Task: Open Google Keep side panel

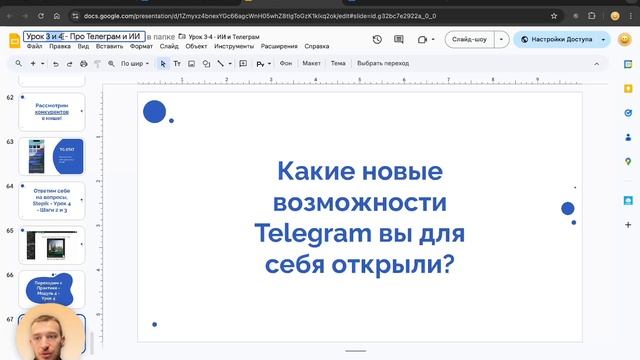Action: pyautogui.click(x=628, y=89)
